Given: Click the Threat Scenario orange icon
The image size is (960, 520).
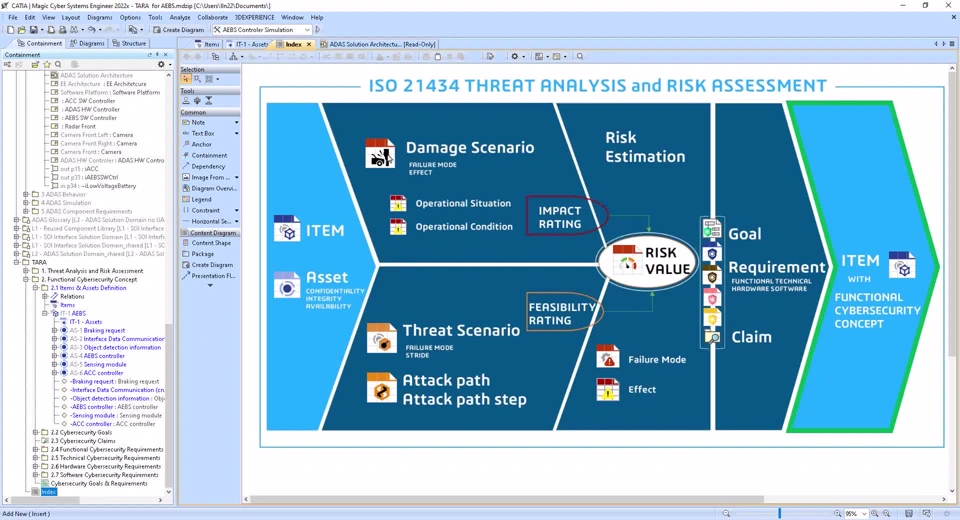Looking at the screenshot, I should coord(381,338).
